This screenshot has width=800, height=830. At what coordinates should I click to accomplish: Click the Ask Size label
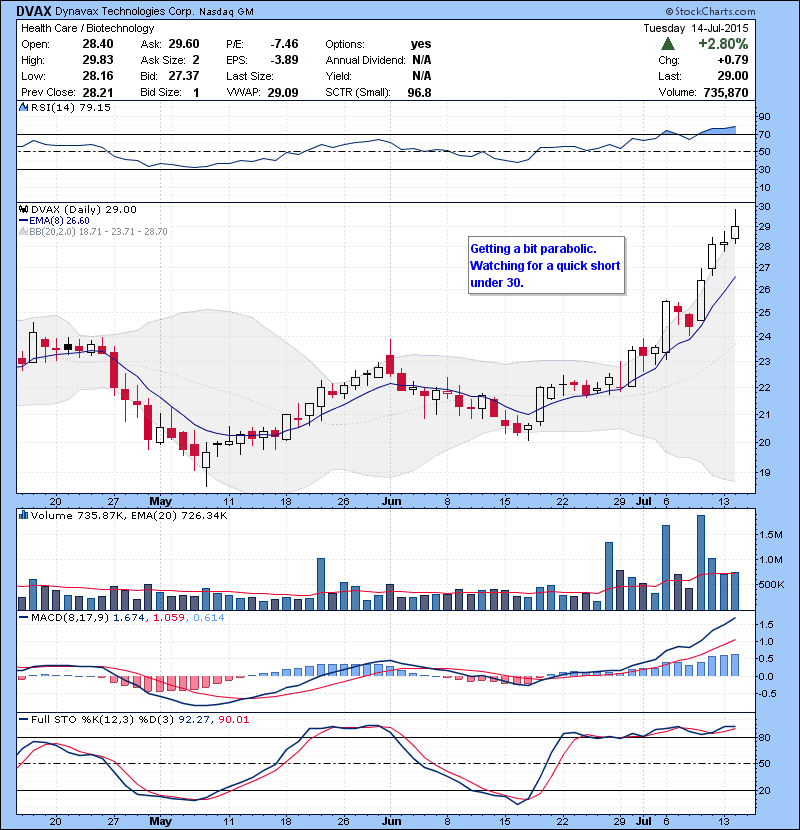click(163, 60)
